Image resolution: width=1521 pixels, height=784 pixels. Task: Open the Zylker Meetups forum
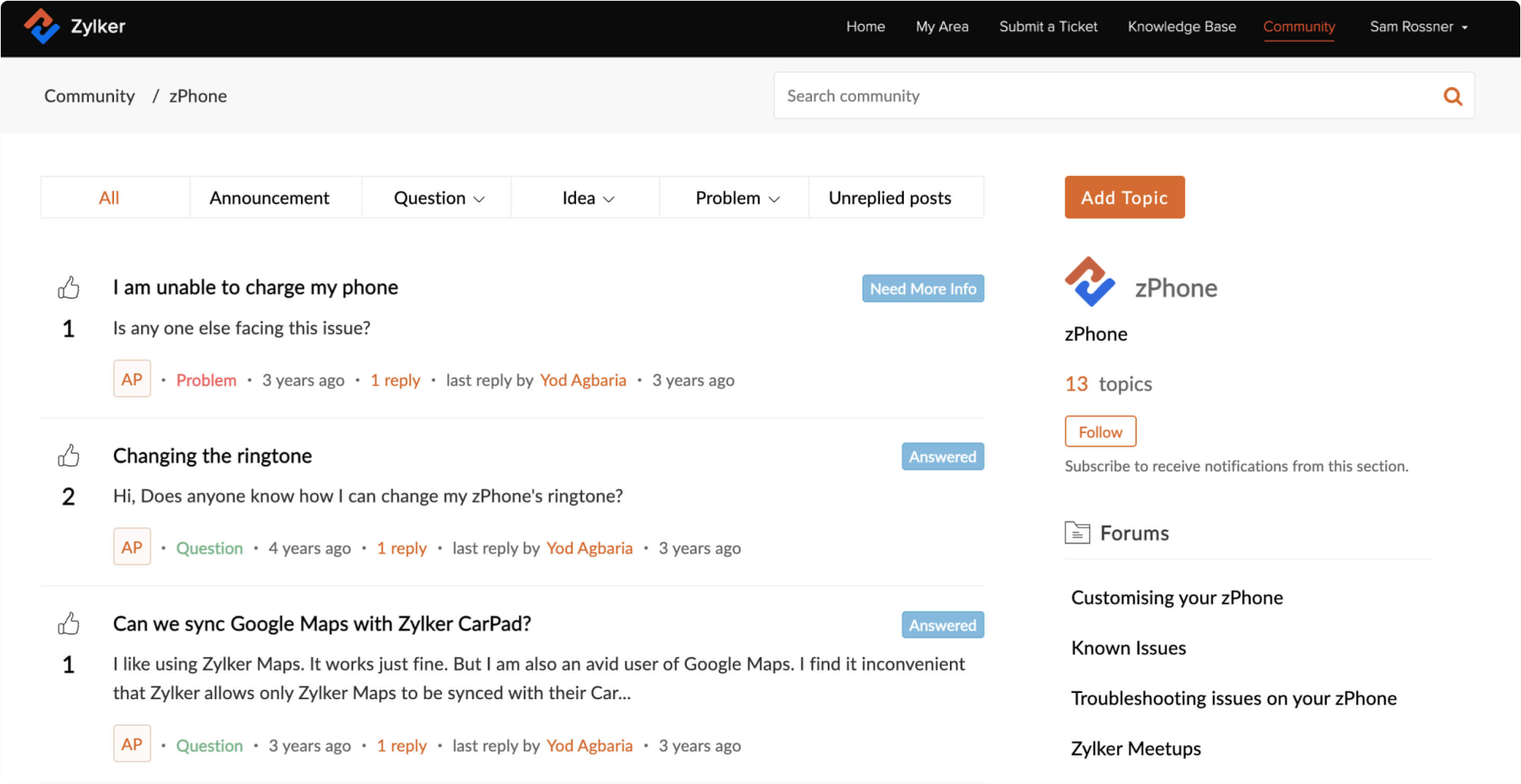[x=1135, y=748]
